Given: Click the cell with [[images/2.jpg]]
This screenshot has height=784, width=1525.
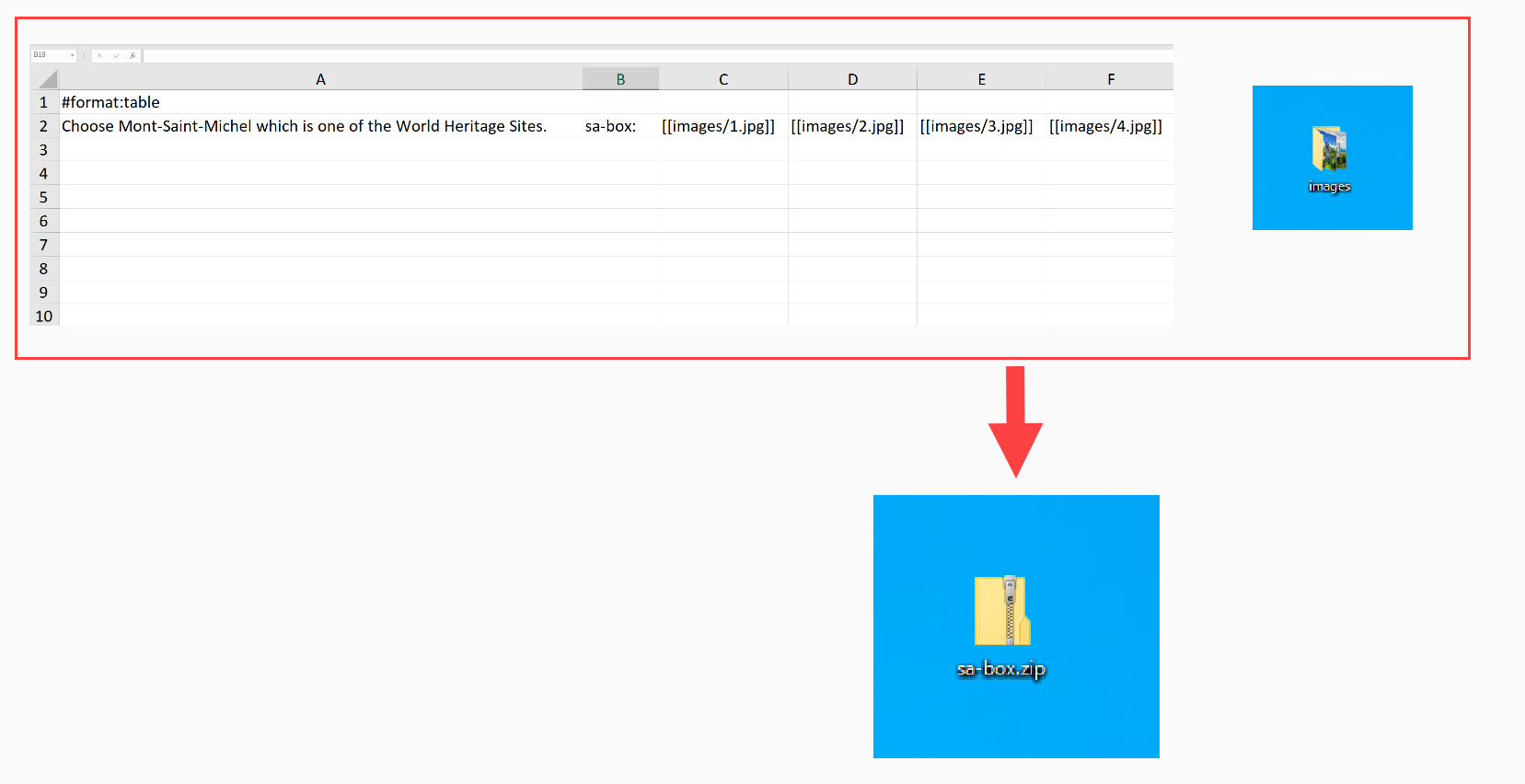Looking at the screenshot, I should coord(852,126).
